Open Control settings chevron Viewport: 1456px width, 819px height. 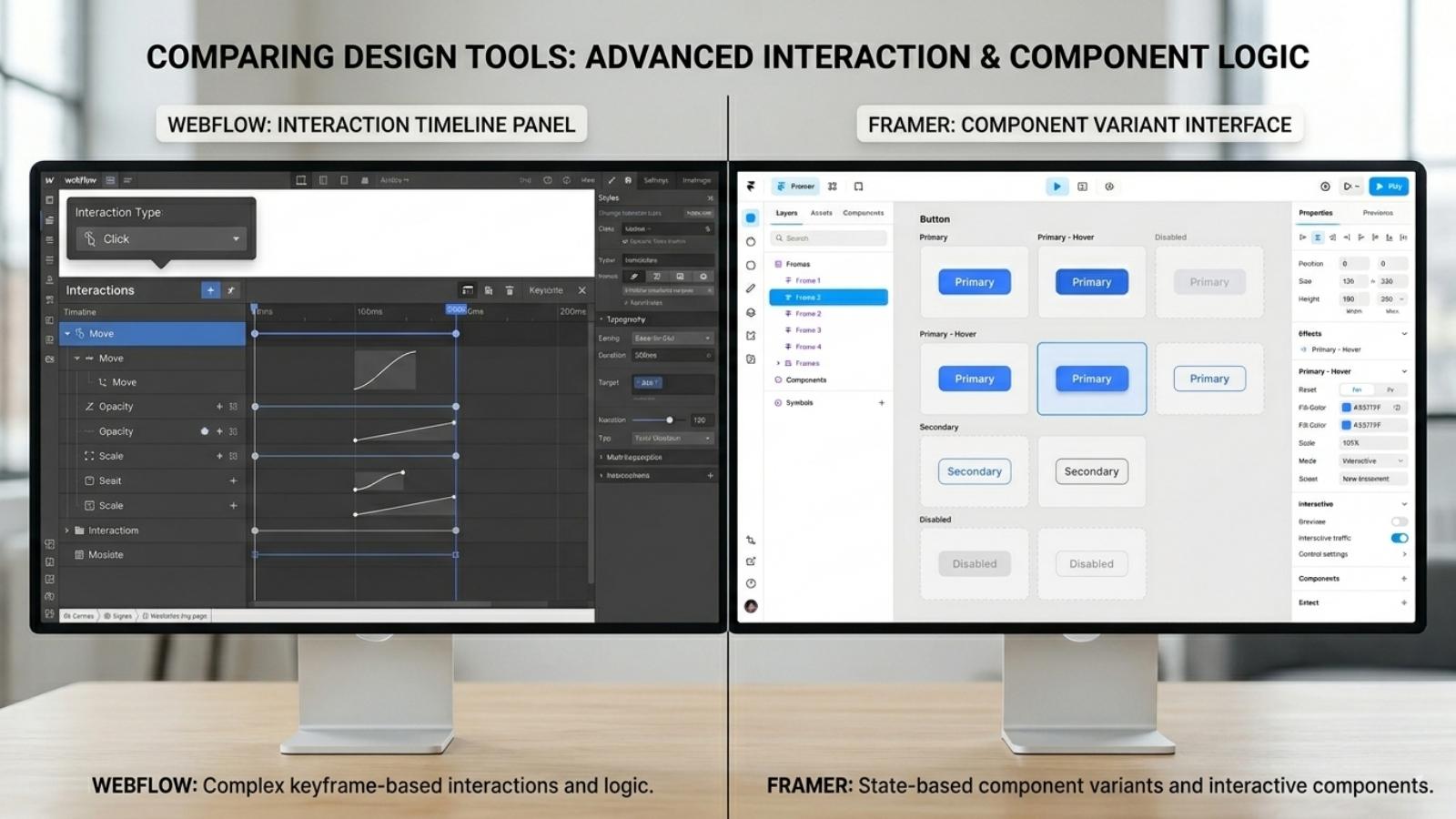point(1404,554)
